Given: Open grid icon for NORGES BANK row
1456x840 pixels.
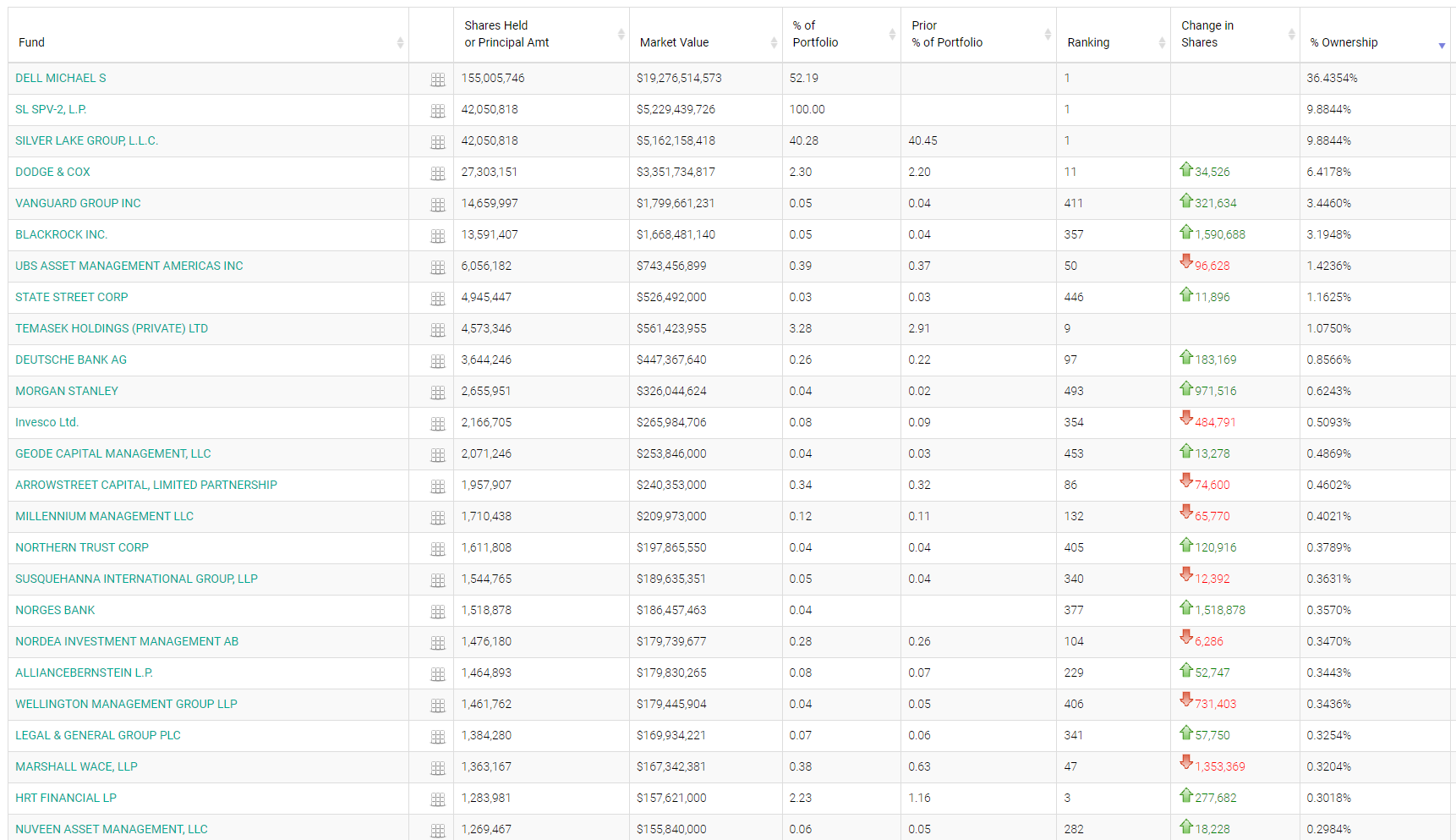Looking at the screenshot, I should (437, 612).
